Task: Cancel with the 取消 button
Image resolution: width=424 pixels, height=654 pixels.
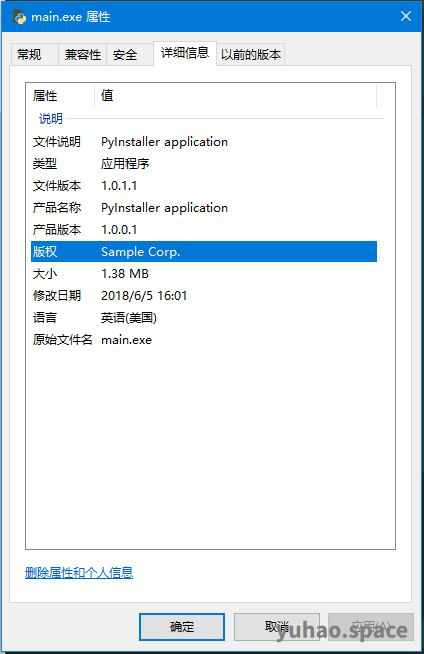Action: (x=277, y=626)
